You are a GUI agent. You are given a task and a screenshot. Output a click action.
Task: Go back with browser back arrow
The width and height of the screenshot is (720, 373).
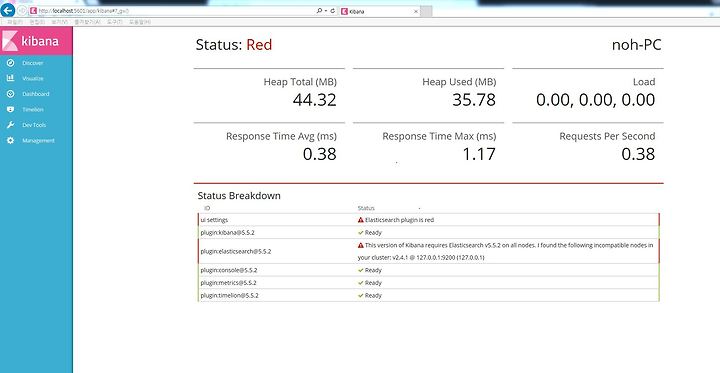coord(7,10)
